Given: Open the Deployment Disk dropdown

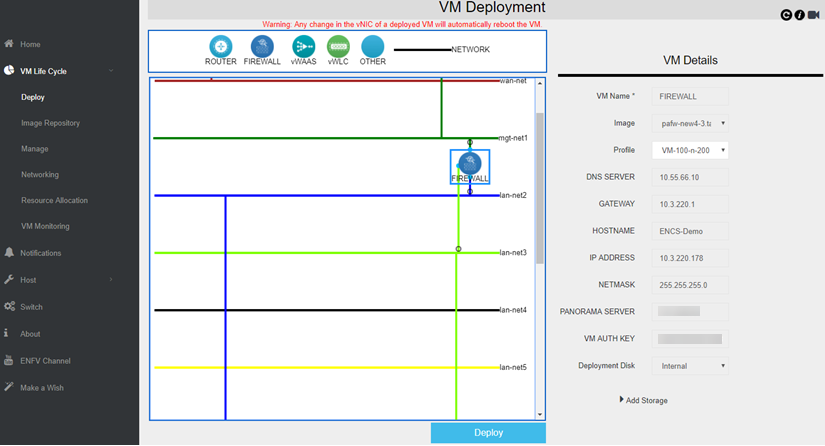Looking at the screenshot, I should pos(689,366).
